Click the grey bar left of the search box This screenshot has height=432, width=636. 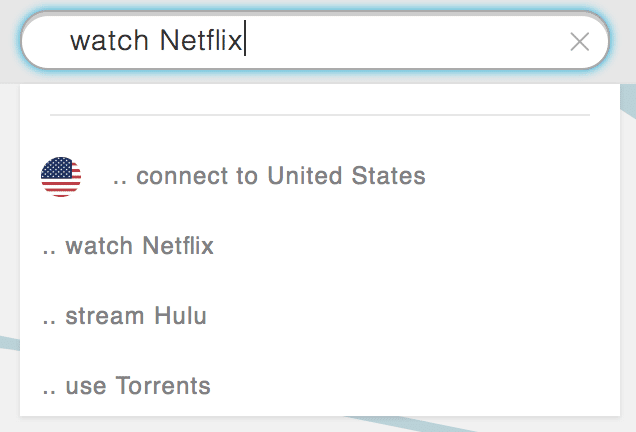click(10, 41)
